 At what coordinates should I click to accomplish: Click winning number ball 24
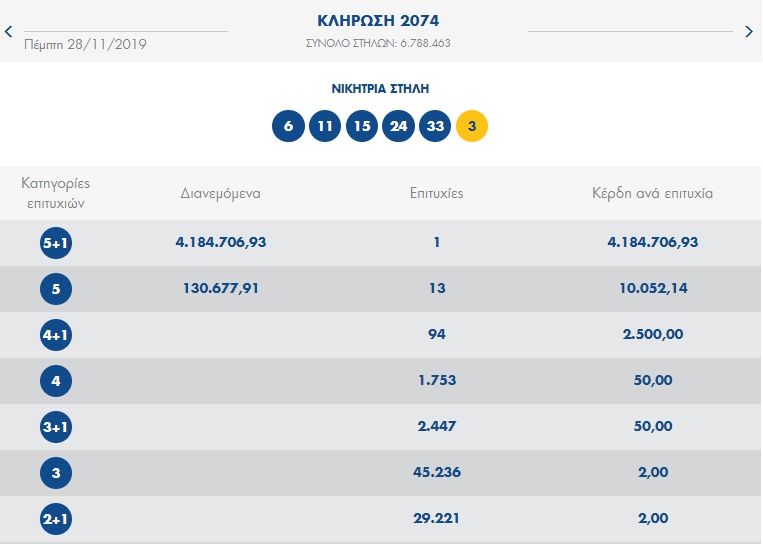click(398, 127)
